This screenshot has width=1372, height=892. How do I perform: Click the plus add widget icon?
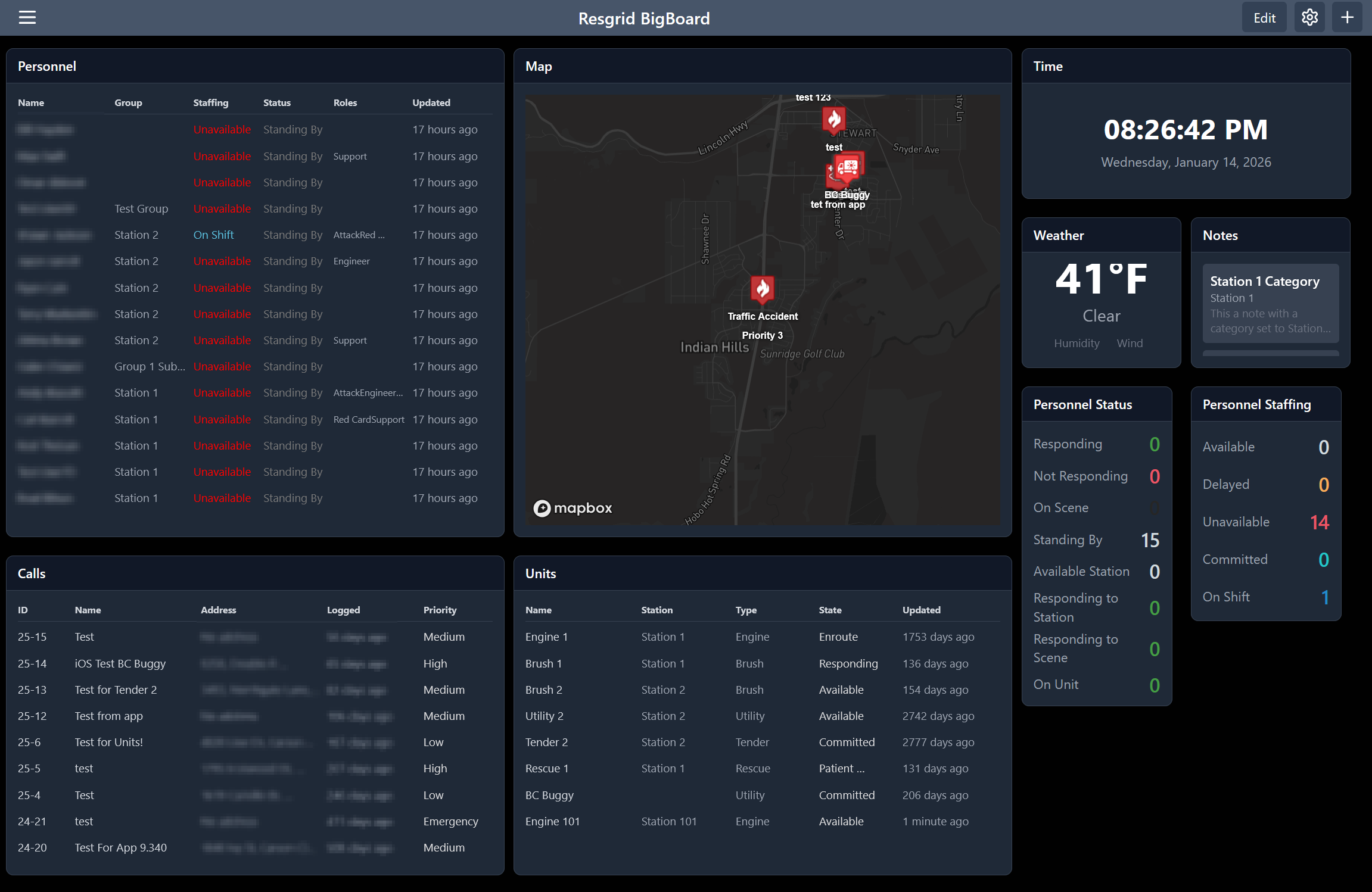point(1347,18)
